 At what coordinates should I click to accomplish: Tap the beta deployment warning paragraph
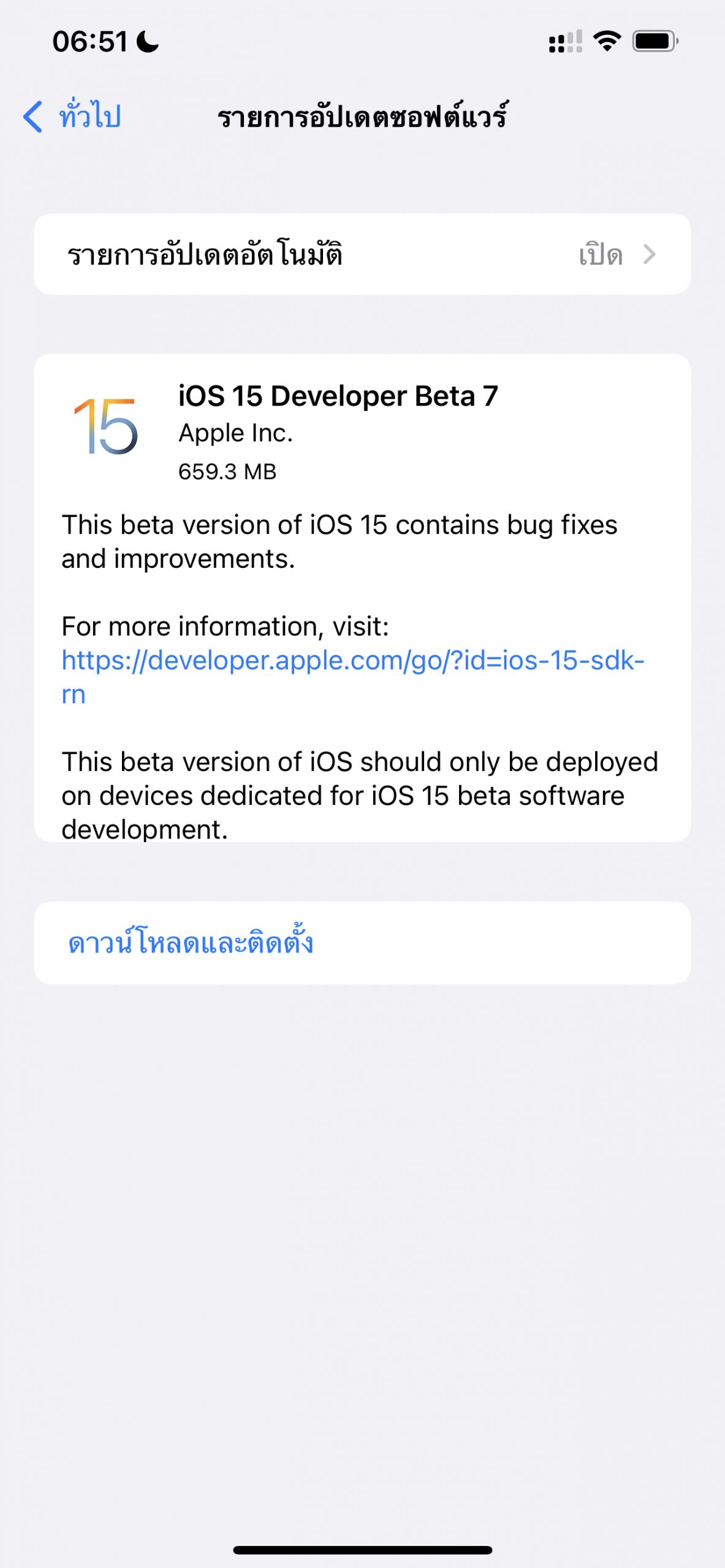360,795
